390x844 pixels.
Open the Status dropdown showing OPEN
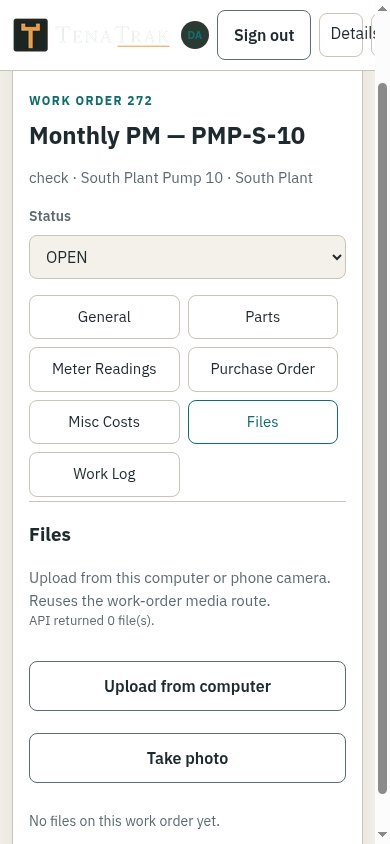[187, 257]
